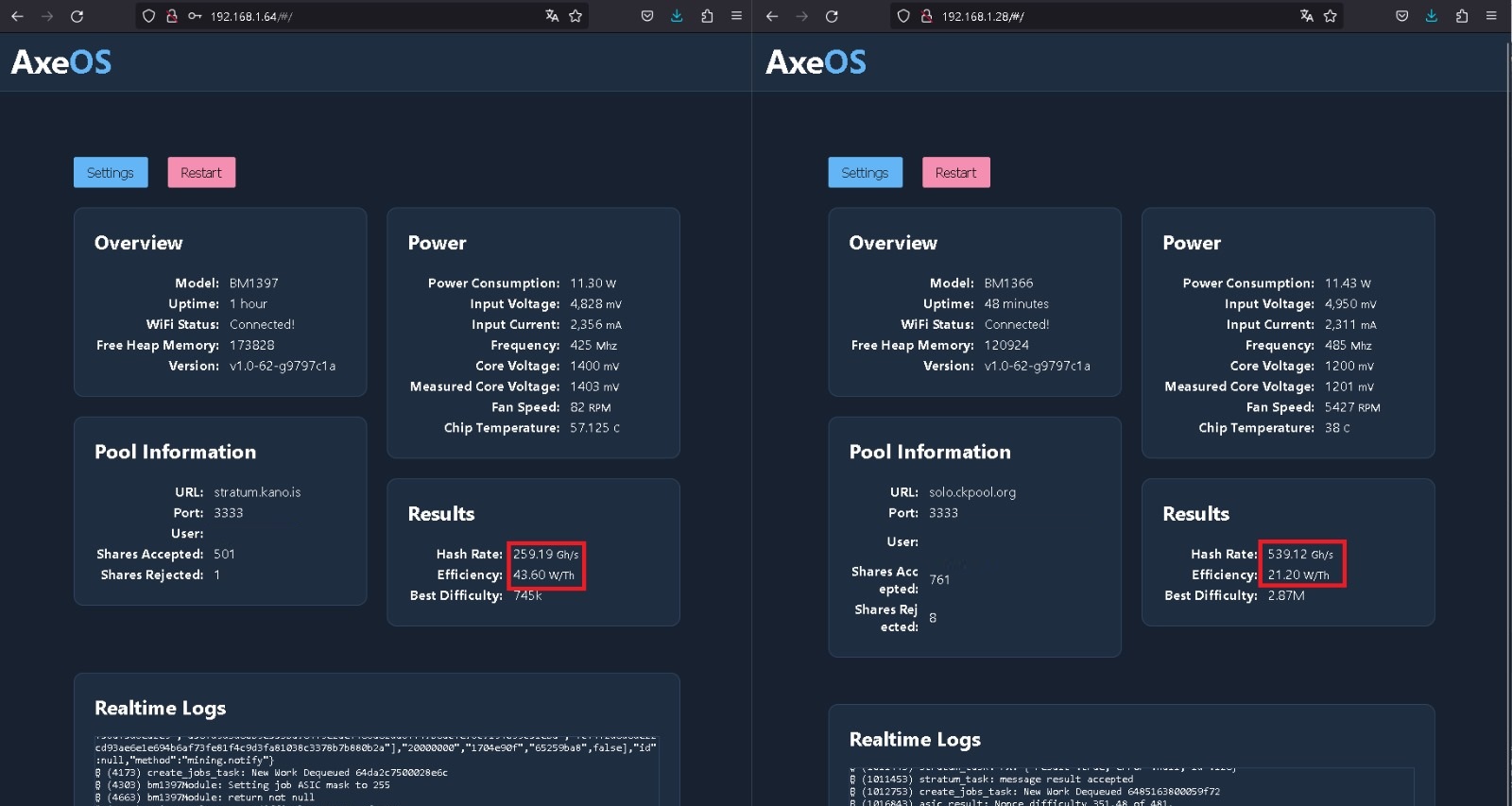Open the shield icon in right address bar
This screenshot has width=1512, height=806.
coord(903,16)
